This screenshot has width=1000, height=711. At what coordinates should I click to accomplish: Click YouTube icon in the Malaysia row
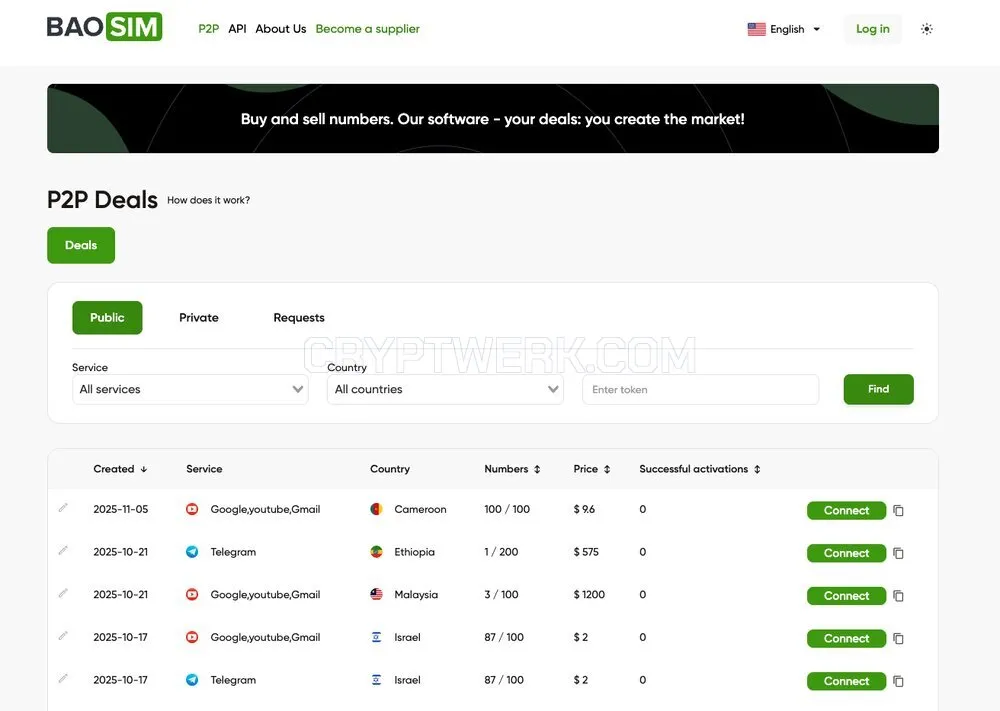[192, 595]
